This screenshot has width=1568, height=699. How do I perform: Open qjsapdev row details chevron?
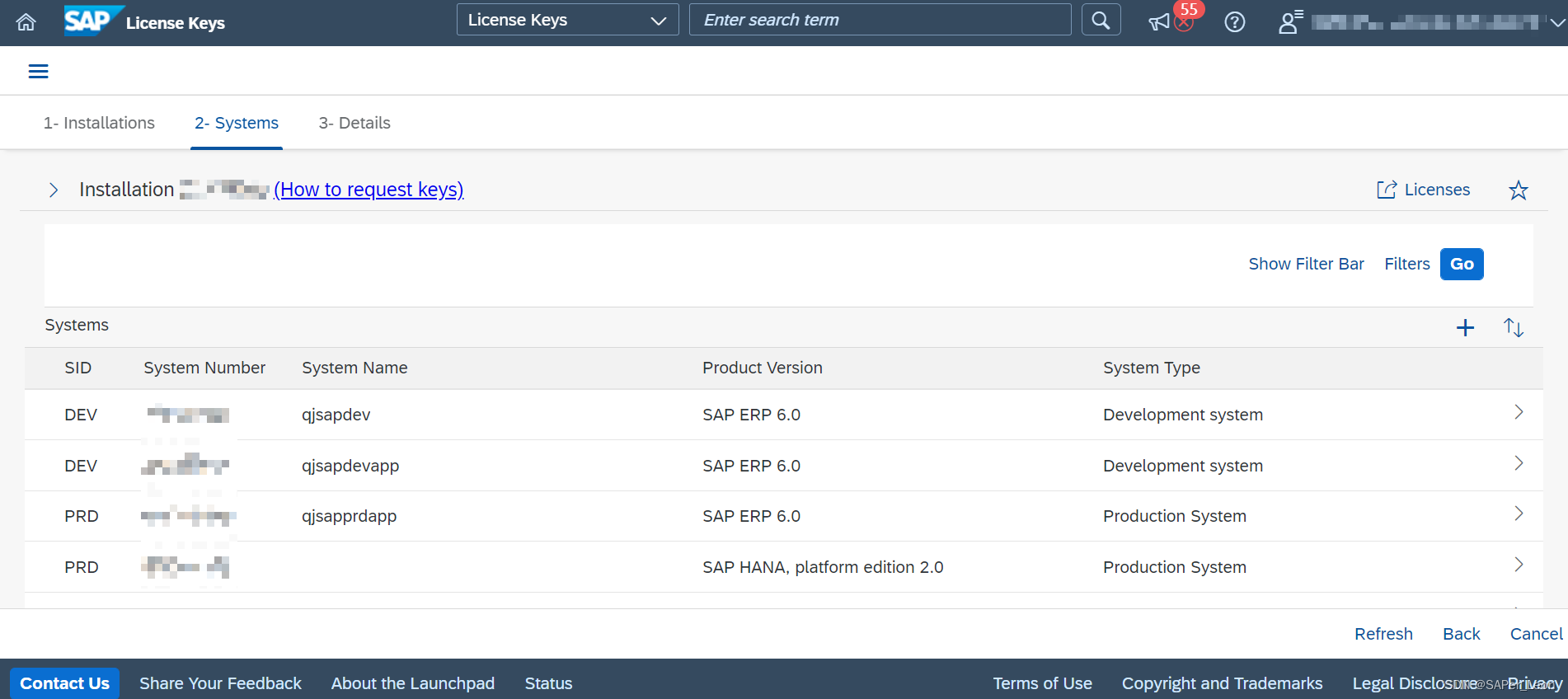pos(1519,413)
